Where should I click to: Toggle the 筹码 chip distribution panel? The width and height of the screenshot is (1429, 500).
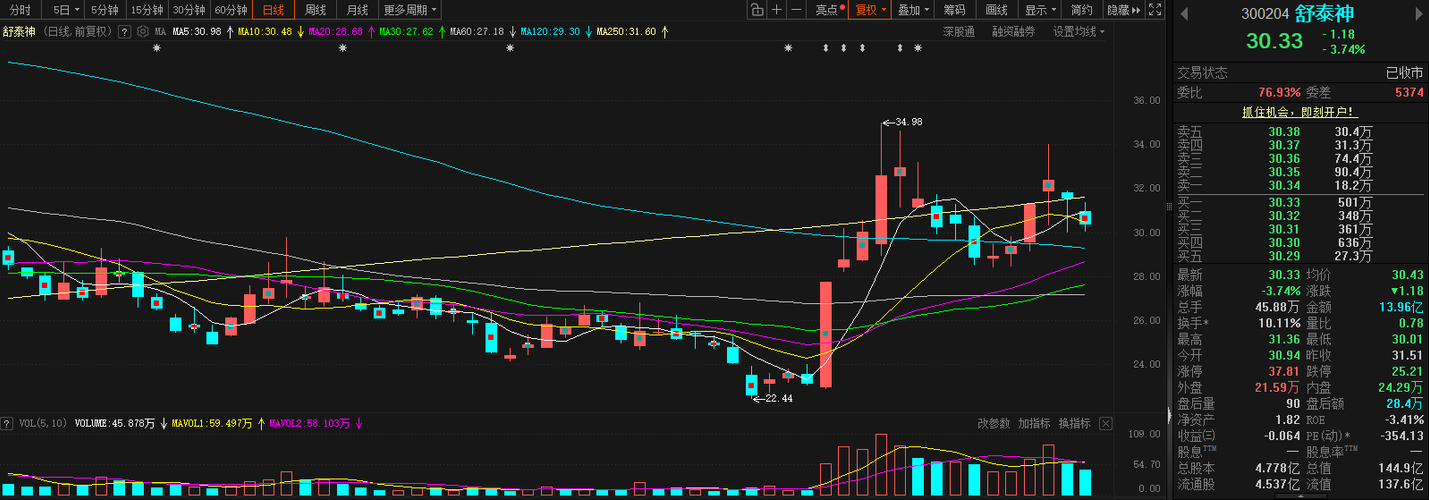(954, 10)
